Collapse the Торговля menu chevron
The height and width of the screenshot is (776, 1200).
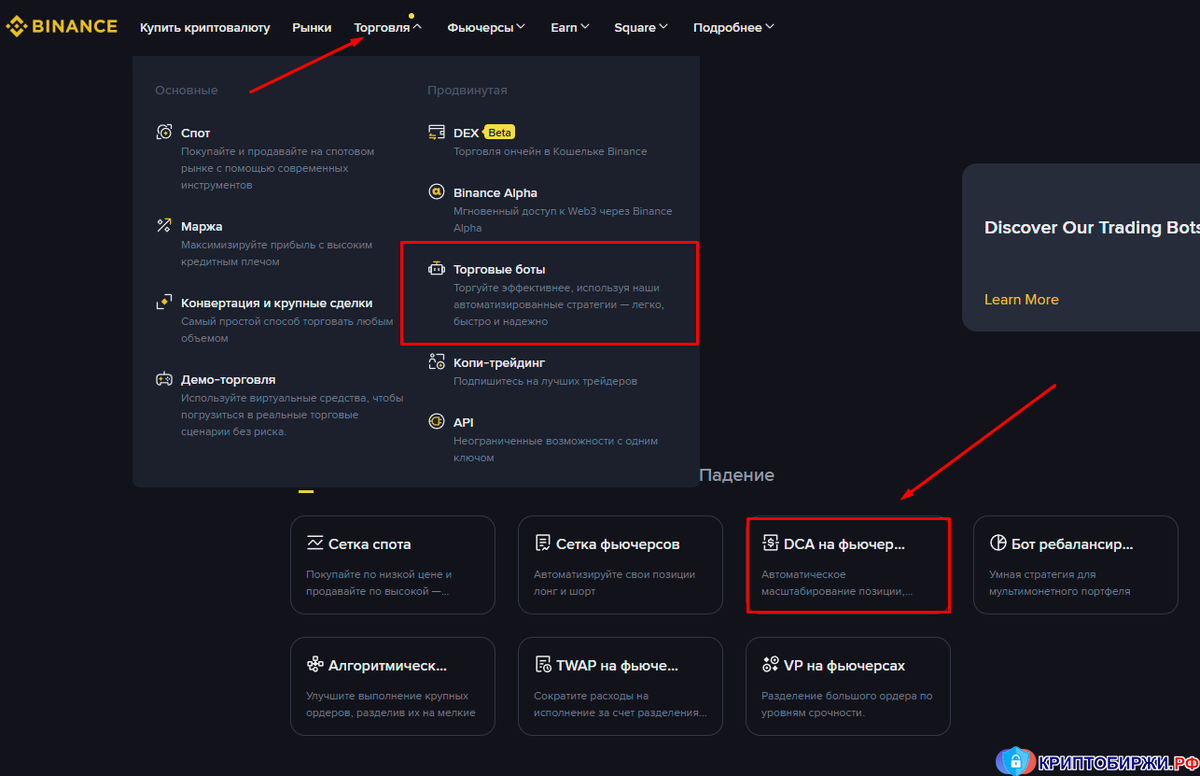click(417, 28)
